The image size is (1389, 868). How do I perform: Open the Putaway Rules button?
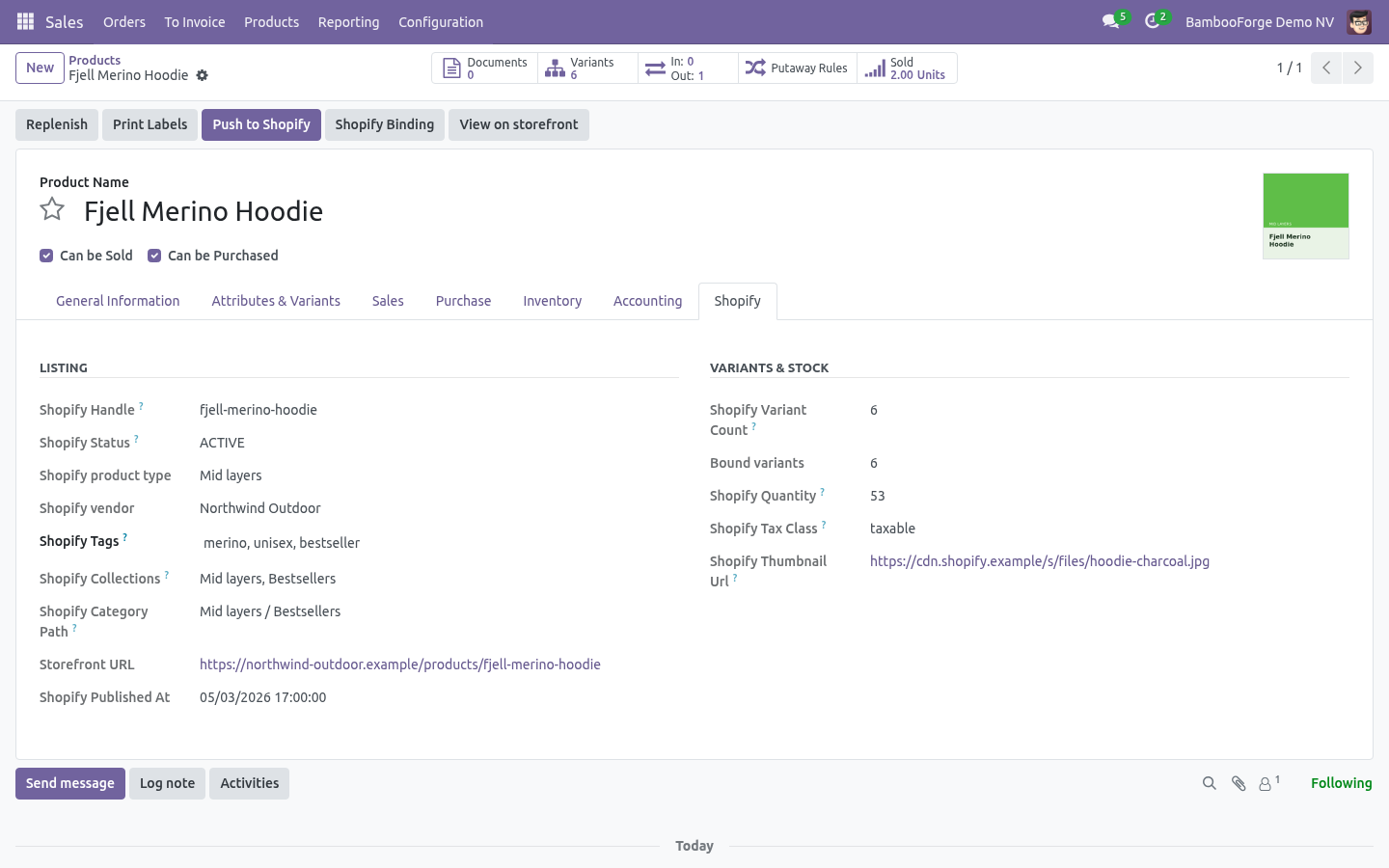point(798,68)
